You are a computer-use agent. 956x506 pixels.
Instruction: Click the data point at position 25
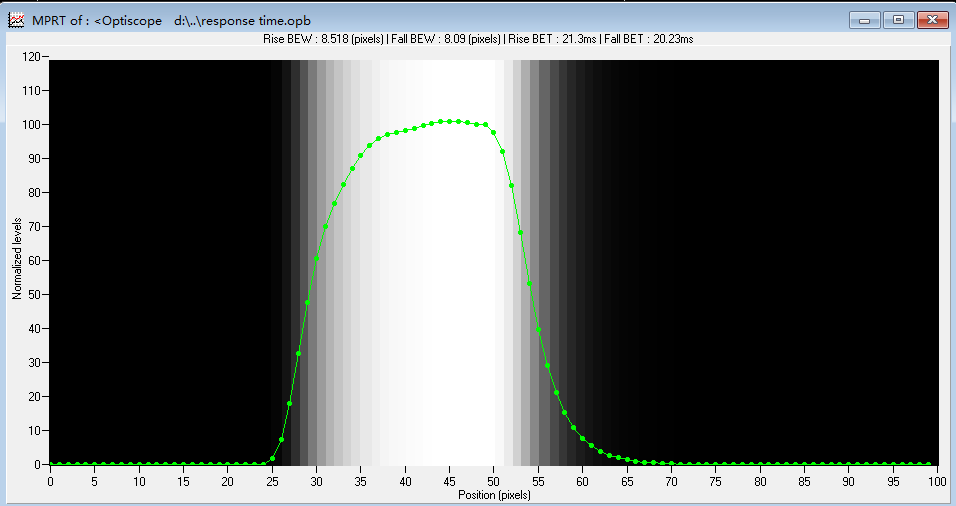click(x=272, y=459)
